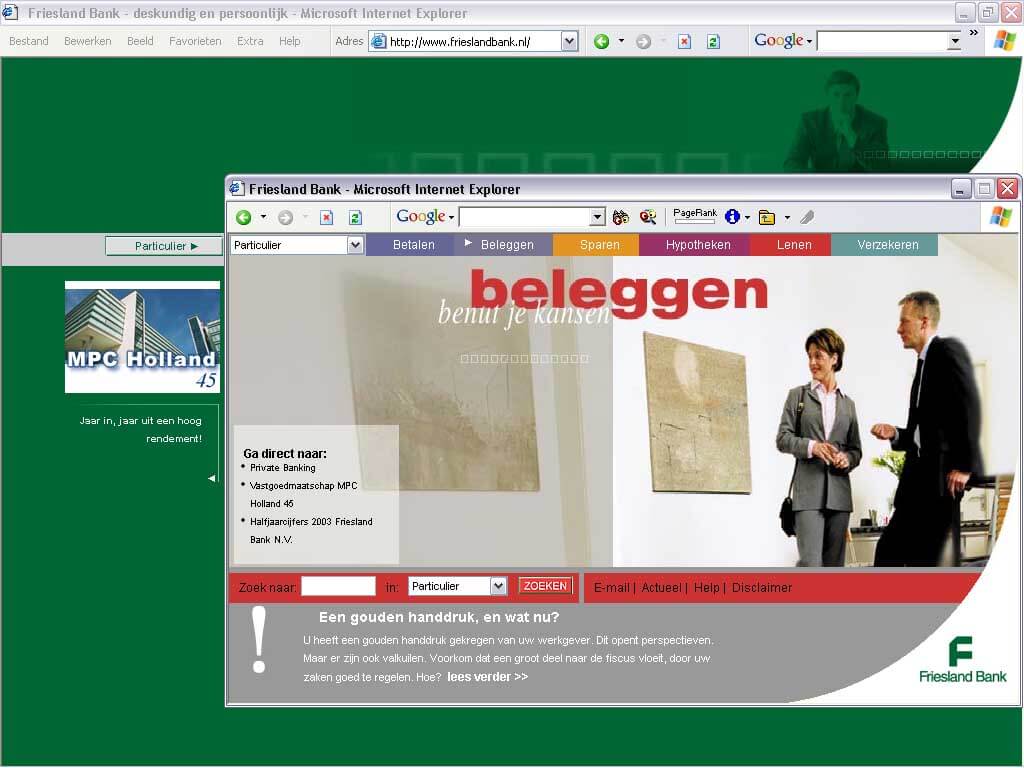Open Help menu in main browser
Image resolution: width=1024 pixels, height=768 pixels.
(x=290, y=41)
